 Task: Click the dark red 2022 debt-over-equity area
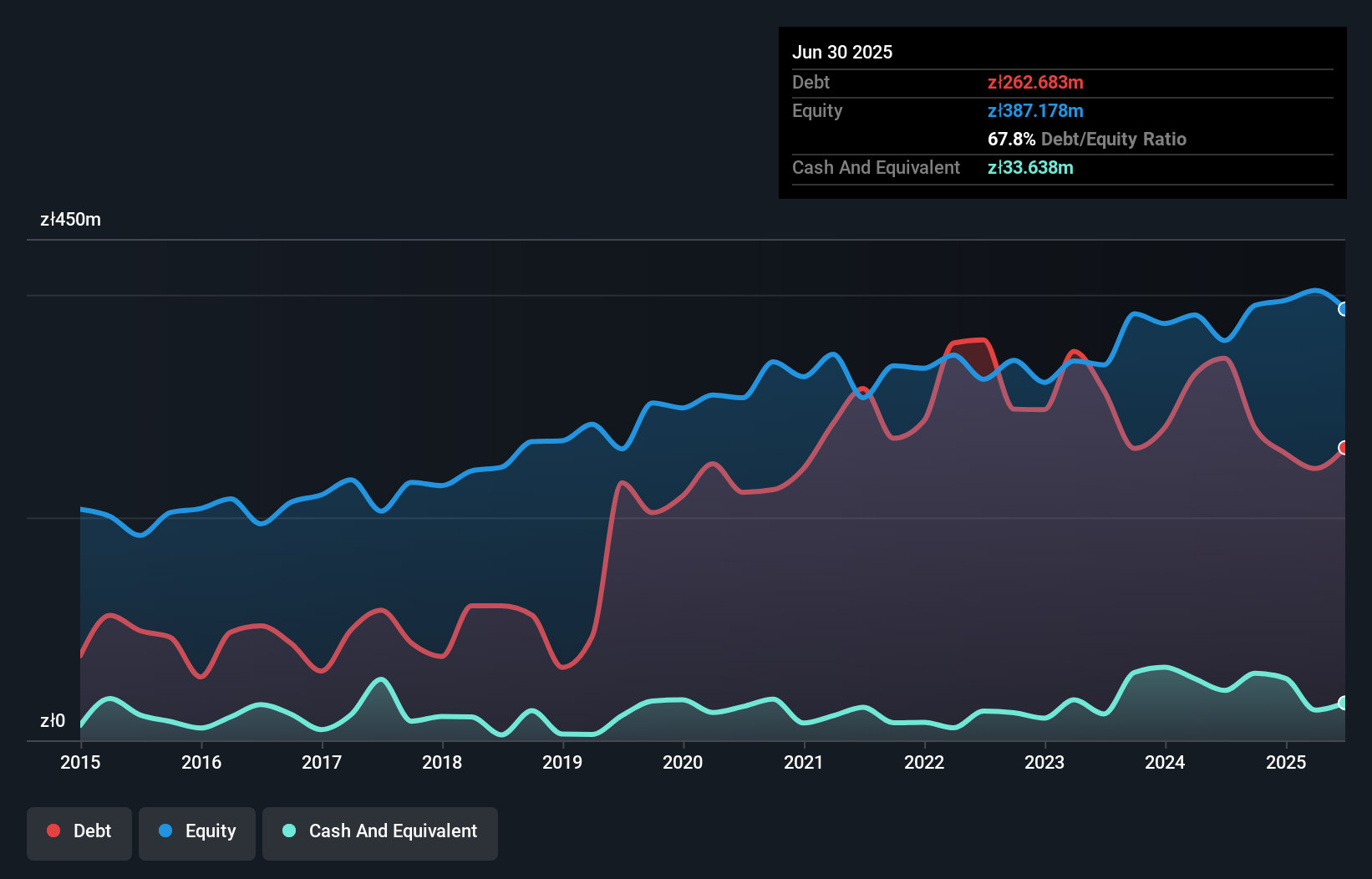pyautogui.click(x=976, y=355)
